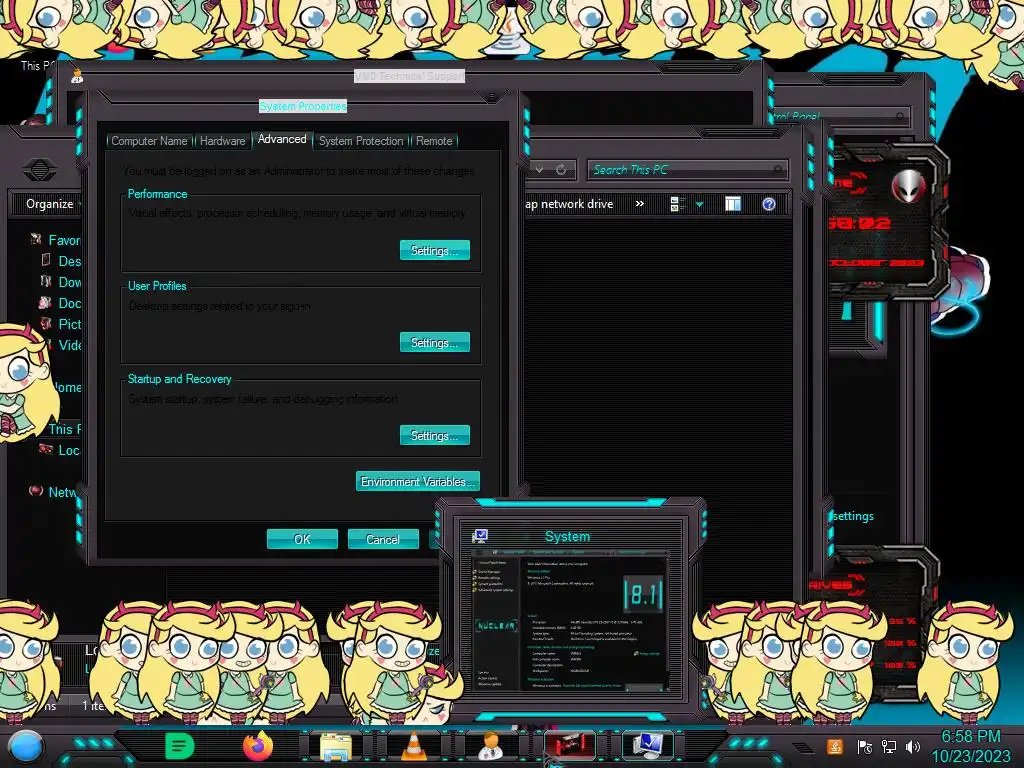Image resolution: width=1024 pixels, height=768 pixels.
Task: Open the volume speaker tray icon
Action: [x=913, y=747]
